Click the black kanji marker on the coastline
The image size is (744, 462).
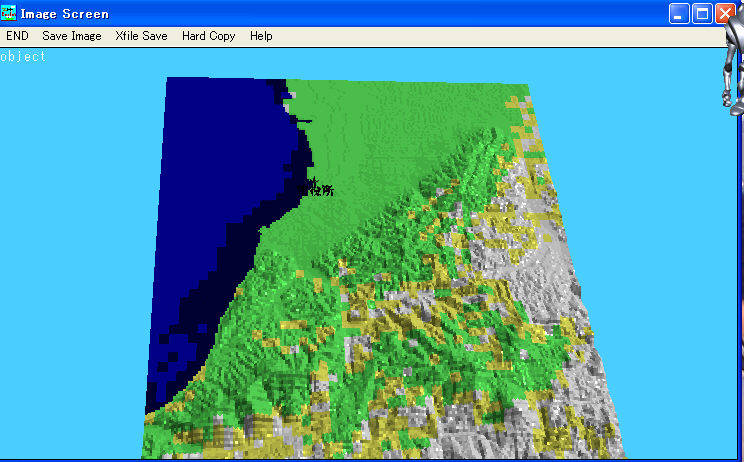tap(319, 187)
